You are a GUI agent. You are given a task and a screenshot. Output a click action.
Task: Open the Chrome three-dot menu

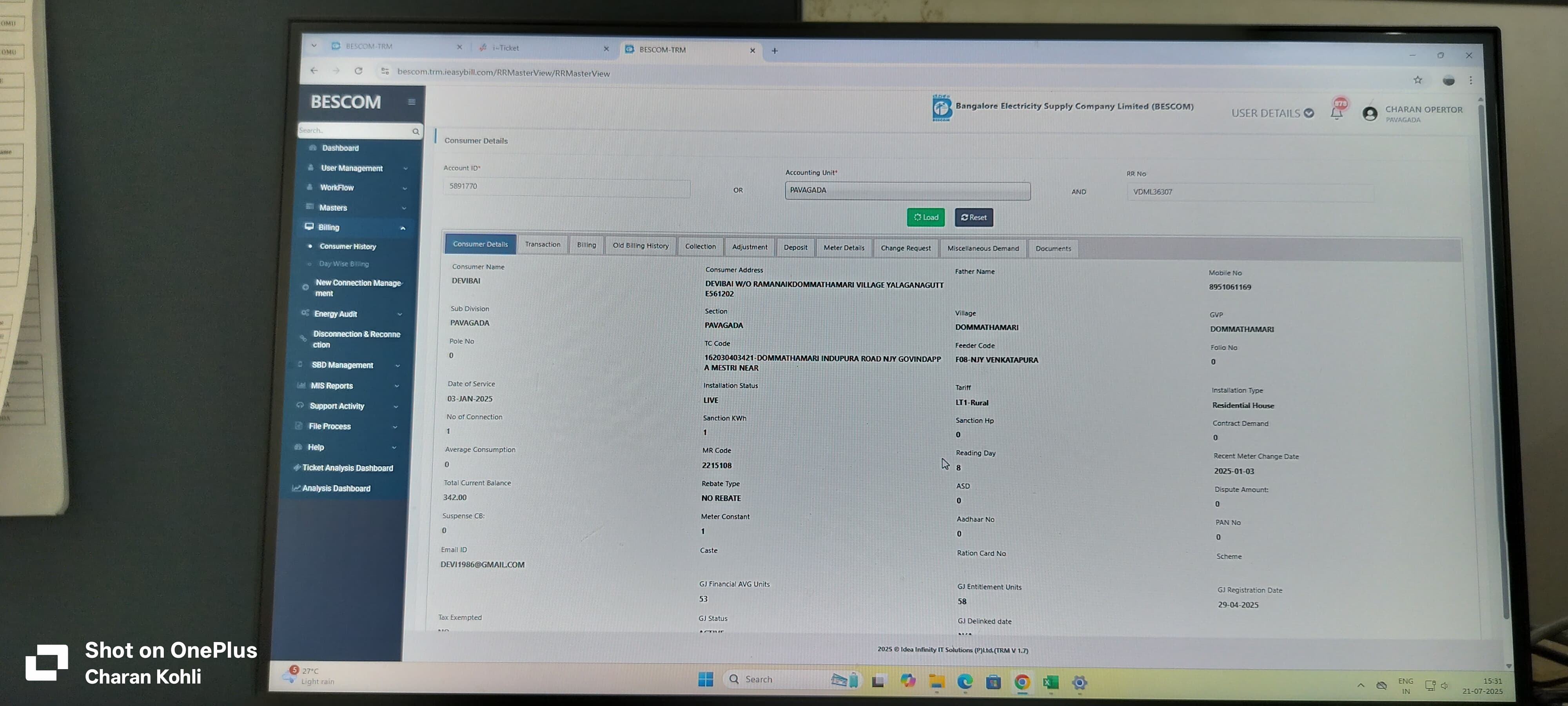pyautogui.click(x=1471, y=80)
